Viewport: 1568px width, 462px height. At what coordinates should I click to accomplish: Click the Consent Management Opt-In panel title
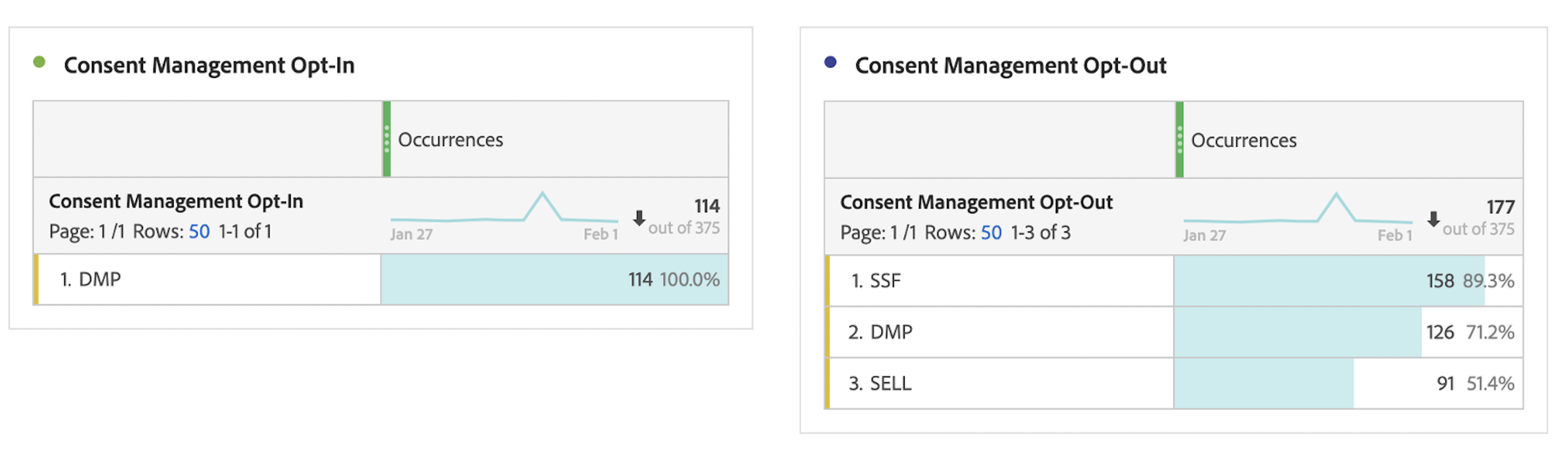209,66
